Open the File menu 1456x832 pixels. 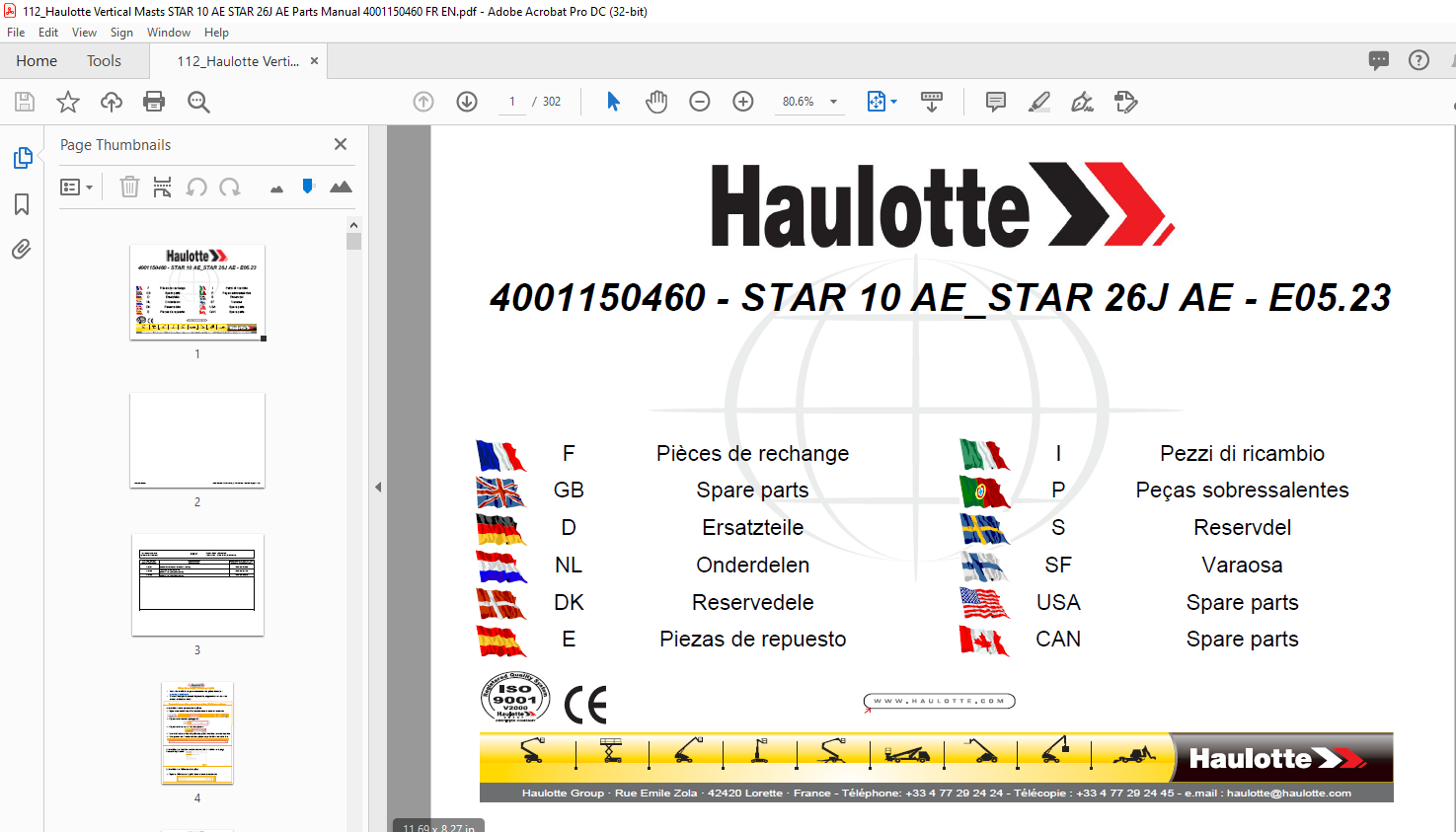click(x=16, y=33)
